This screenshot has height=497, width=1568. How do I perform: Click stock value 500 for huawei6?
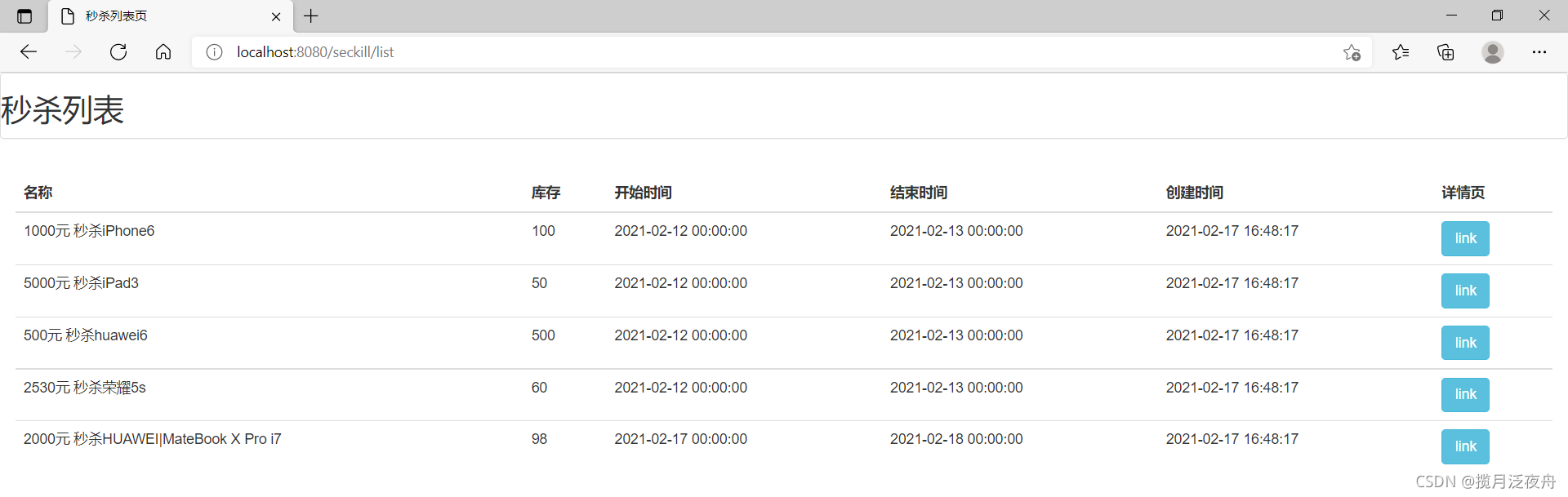coord(543,335)
